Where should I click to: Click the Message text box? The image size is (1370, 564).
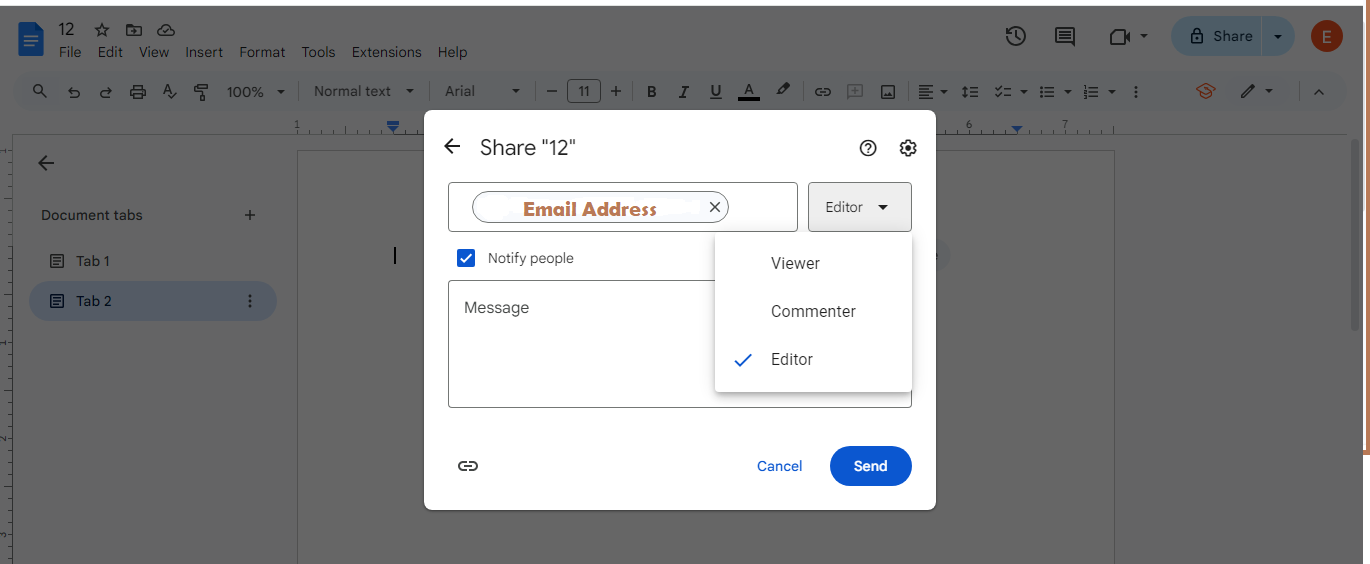[x=680, y=344]
